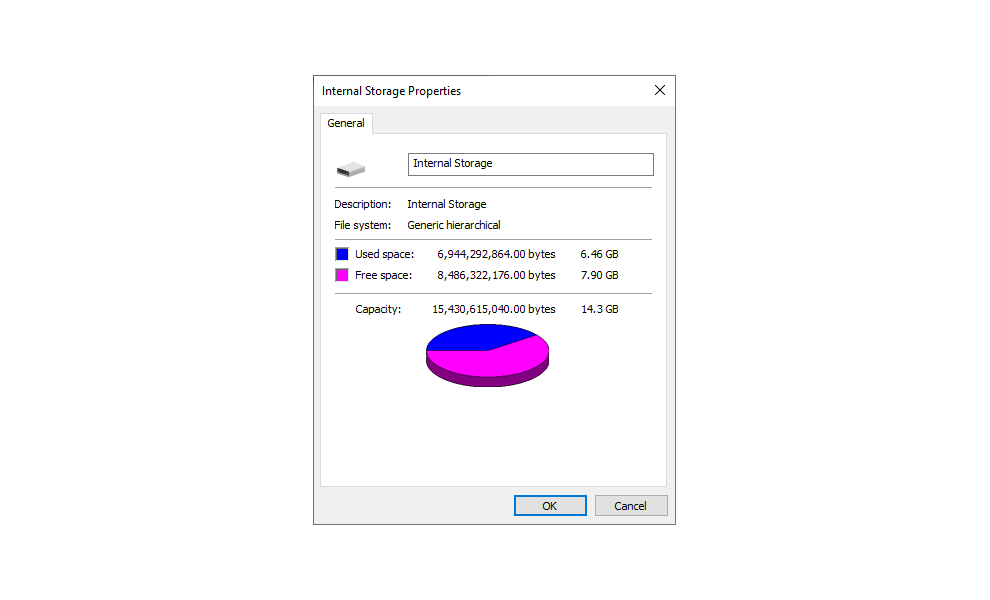This screenshot has width=990, height=600.
Task: Click the magenta Free space color swatch
Action: click(x=342, y=275)
